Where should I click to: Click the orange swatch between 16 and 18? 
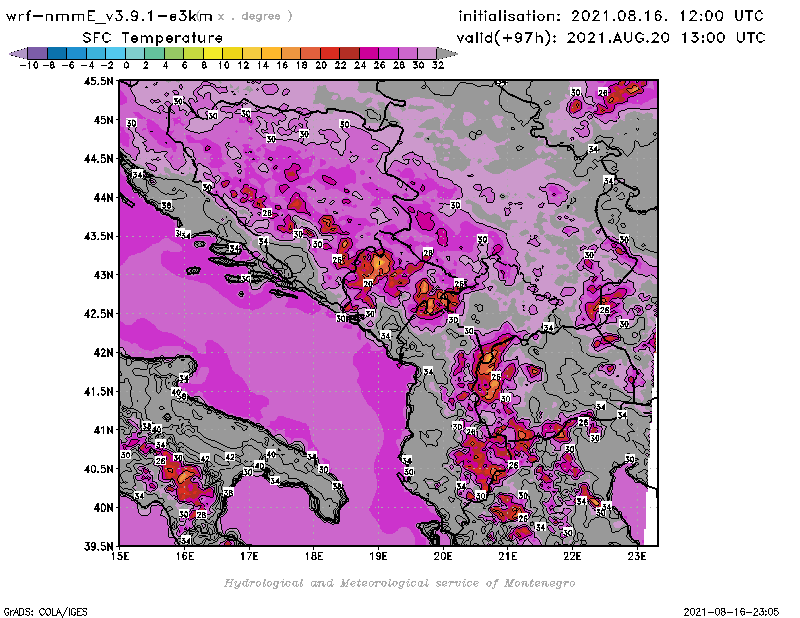click(x=291, y=53)
